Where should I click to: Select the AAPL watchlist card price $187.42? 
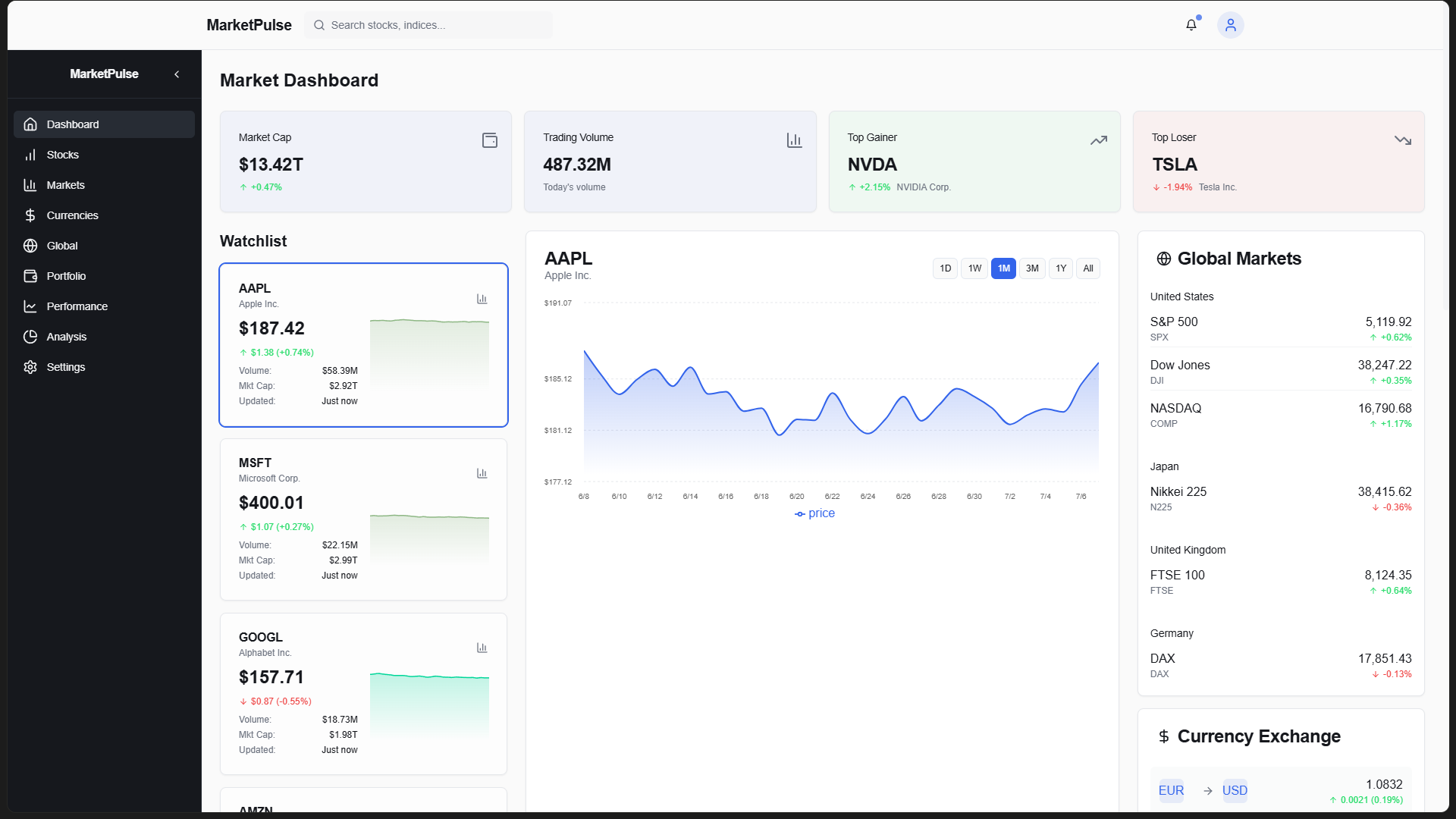(x=271, y=328)
